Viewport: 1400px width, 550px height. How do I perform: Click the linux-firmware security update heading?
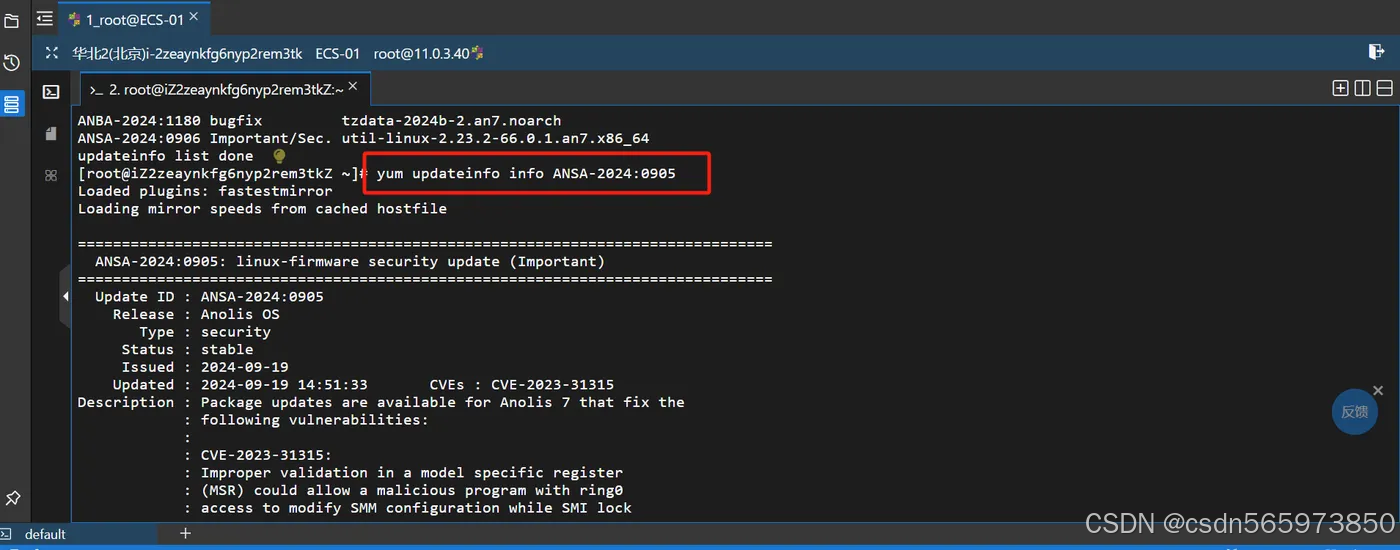coord(350,262)
